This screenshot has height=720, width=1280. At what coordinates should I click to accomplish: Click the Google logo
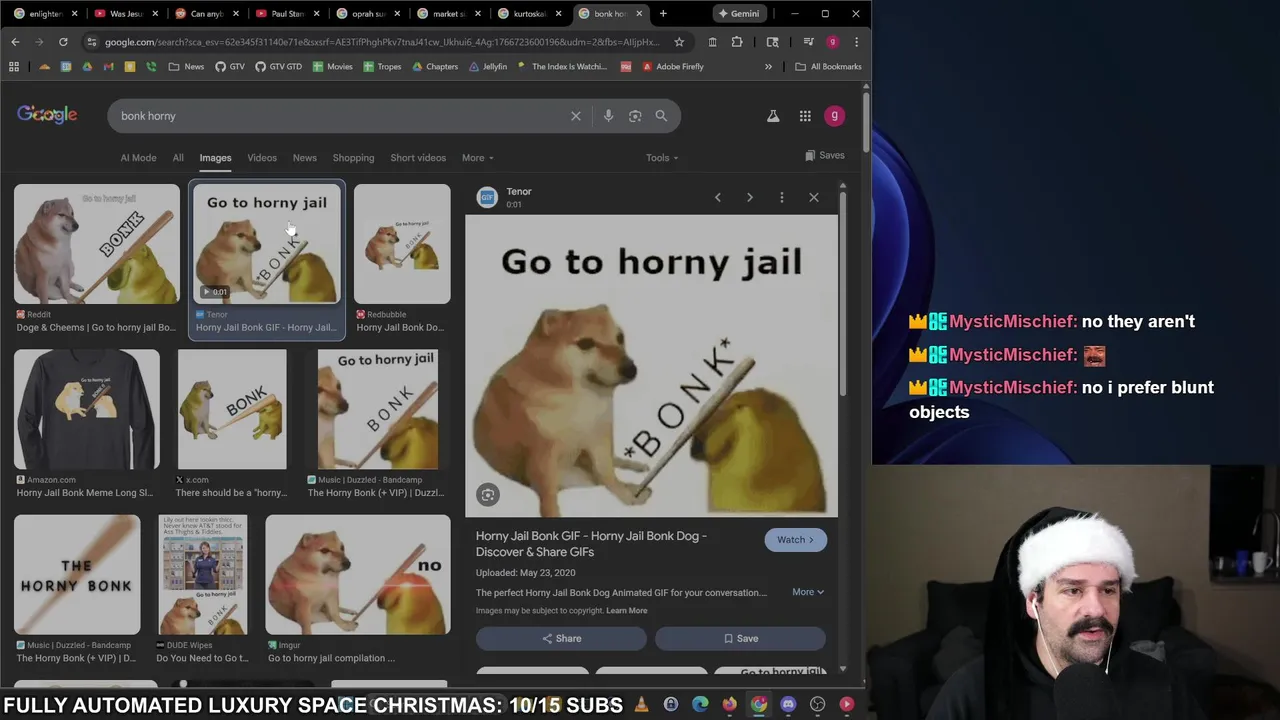click(47, 115)
